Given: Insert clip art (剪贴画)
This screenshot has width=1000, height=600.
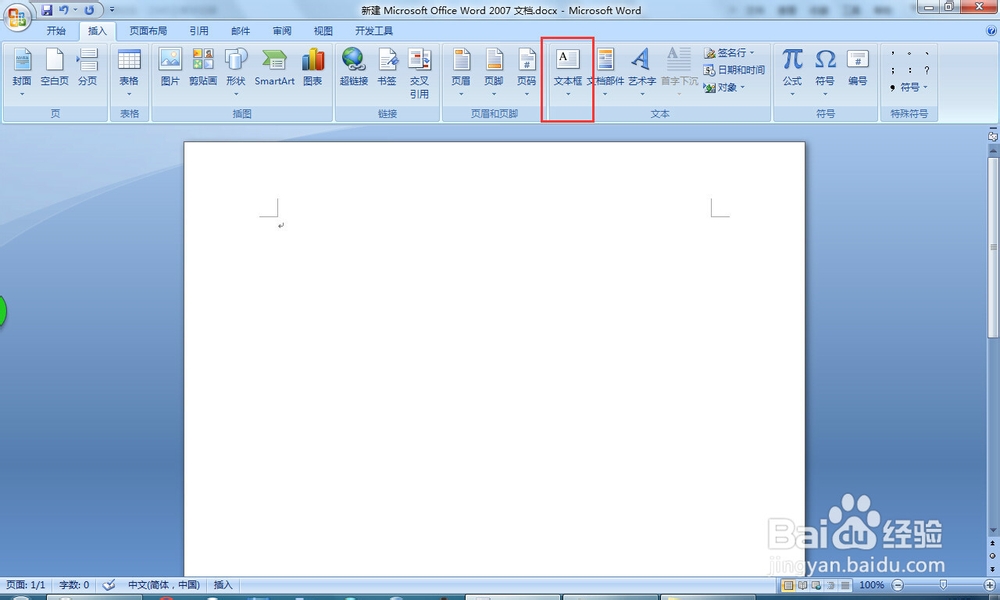Looking at the screenshot, I should (203, 68).
